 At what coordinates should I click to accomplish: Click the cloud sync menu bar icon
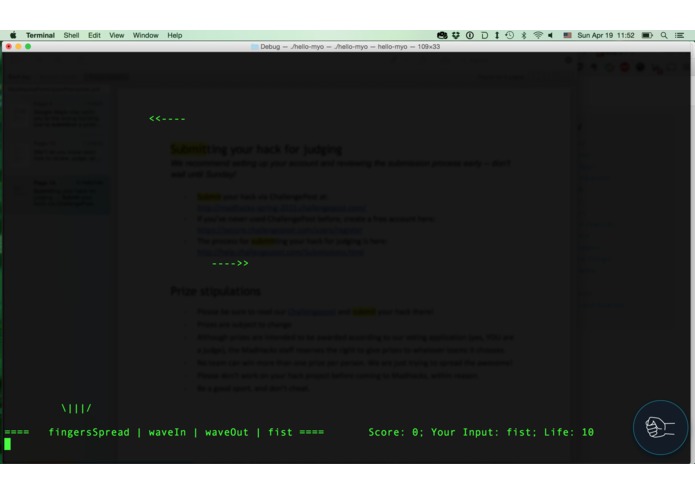pyautogui.click(x=442, y=35)
